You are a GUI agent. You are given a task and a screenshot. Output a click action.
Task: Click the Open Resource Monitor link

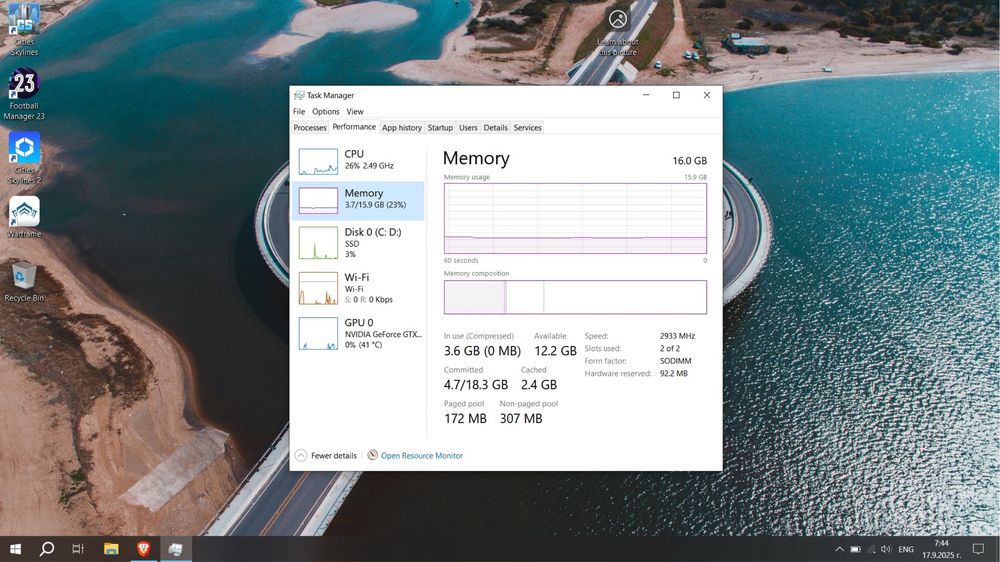(x=422, y=455)
